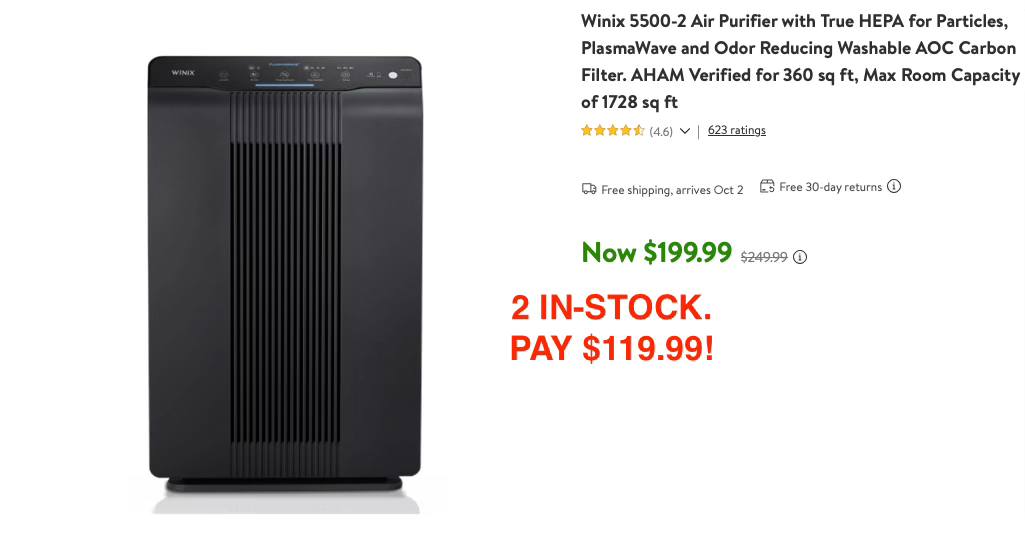Click the Now $199.99 price
This screenshot has height=552, width=1025.
[656, 252]
